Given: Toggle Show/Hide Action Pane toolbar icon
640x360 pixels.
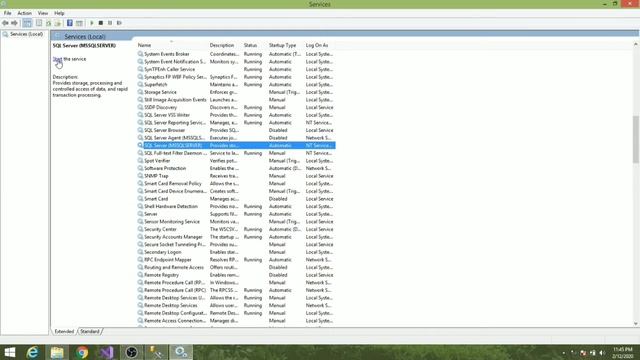Looking at the screenshot, I should coord(79,23).
